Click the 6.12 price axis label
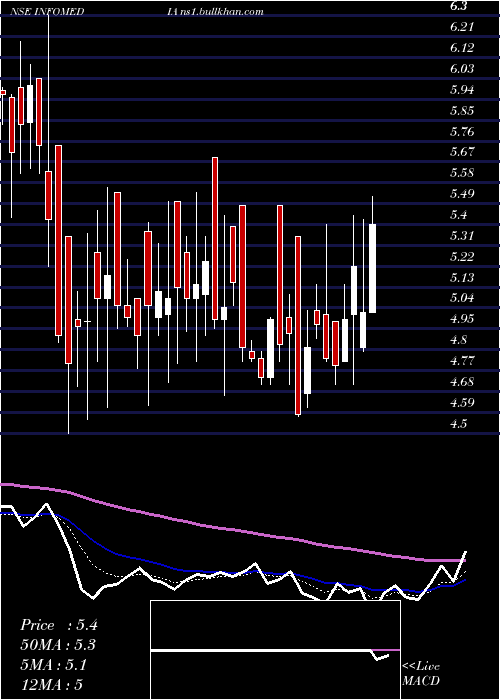500x700 pixels. pos(462,48)
